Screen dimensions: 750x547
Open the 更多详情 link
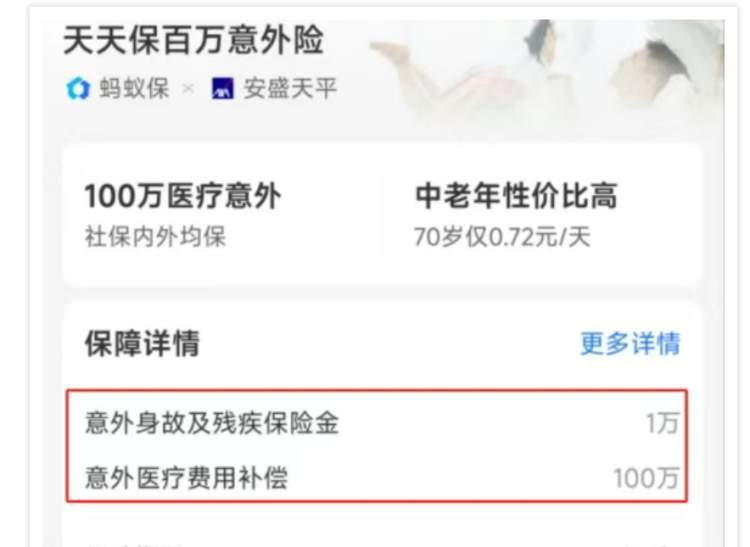pos(630,343)
